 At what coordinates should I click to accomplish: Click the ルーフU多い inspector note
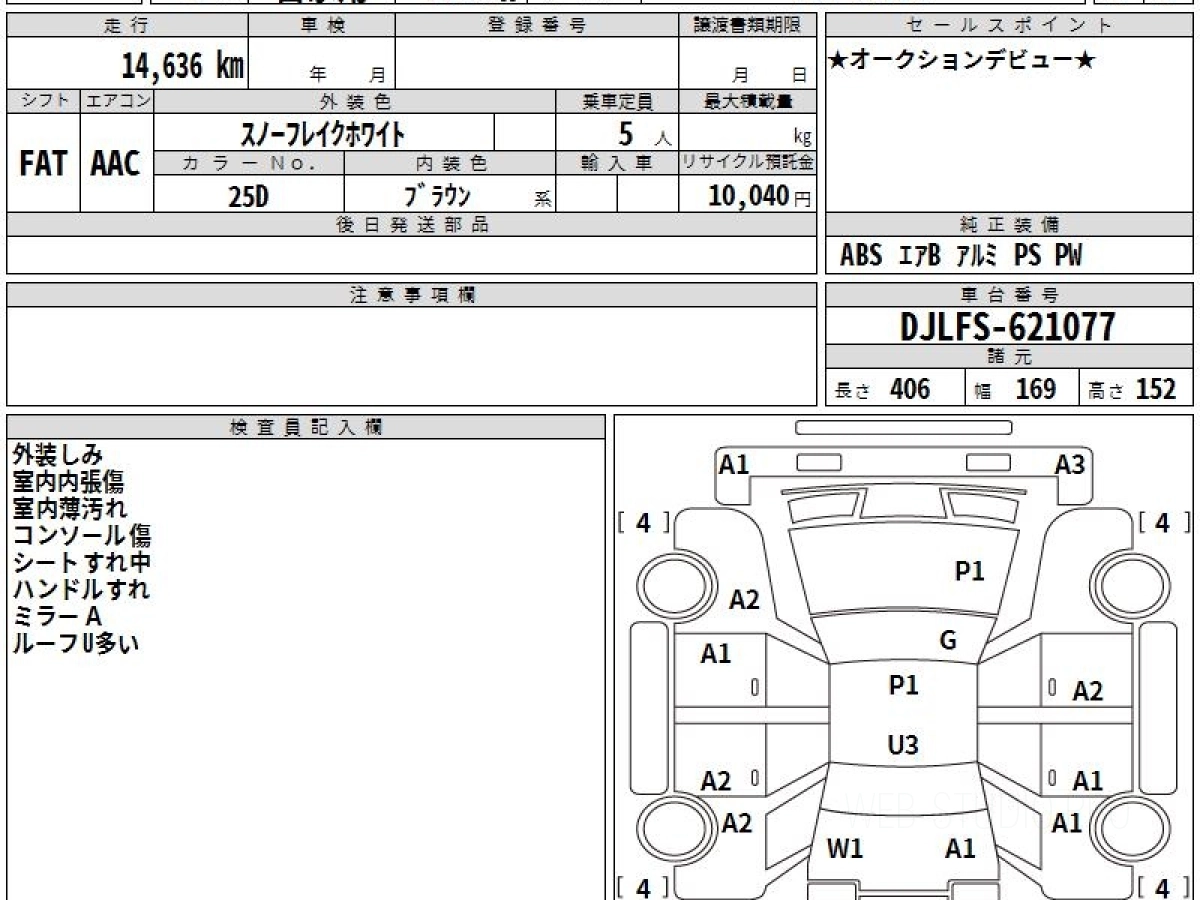pos(75,643)
